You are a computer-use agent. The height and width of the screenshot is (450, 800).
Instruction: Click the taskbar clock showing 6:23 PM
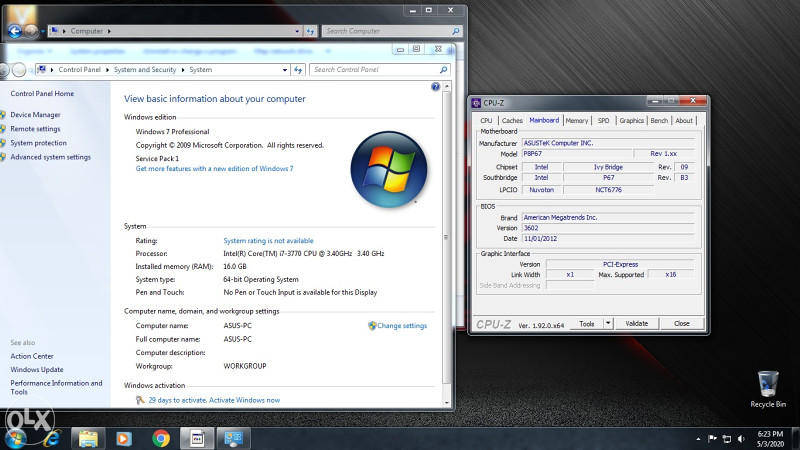770,439
